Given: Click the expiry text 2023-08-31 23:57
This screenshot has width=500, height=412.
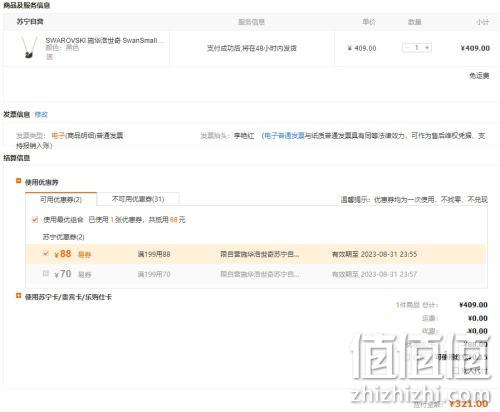Looking at the screenshot, I should tap(389, 274).
